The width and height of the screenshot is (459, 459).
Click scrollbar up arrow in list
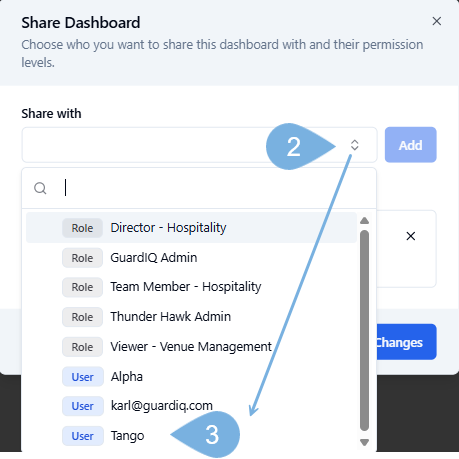point(365,220)
